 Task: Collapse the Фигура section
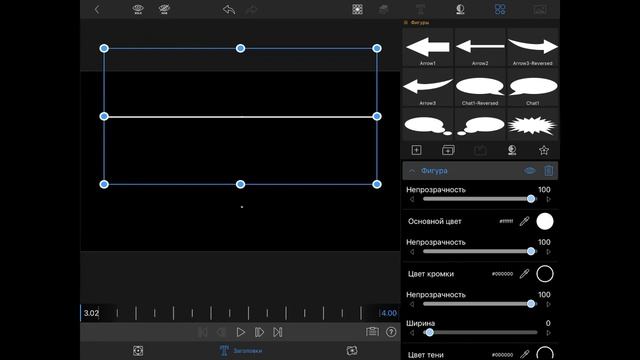(x=412, y=171)
